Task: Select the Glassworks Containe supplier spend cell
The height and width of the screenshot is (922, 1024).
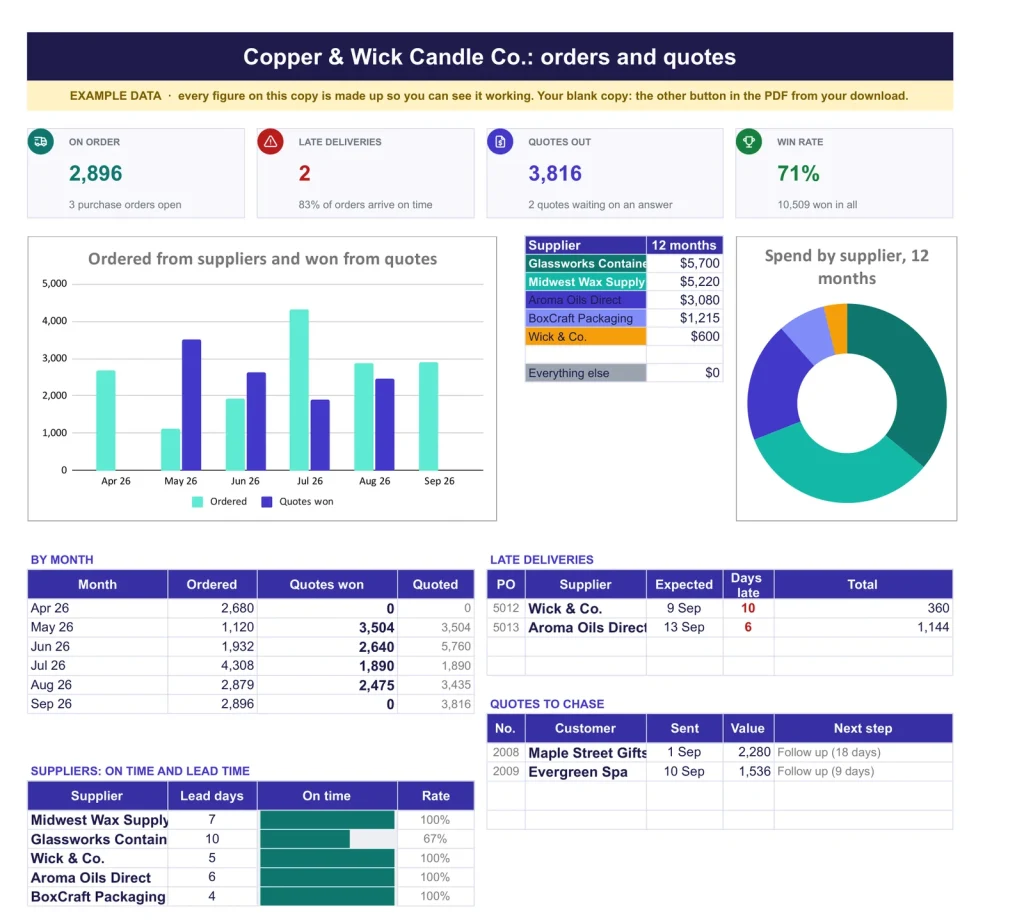Action: [x=586, y=263]
